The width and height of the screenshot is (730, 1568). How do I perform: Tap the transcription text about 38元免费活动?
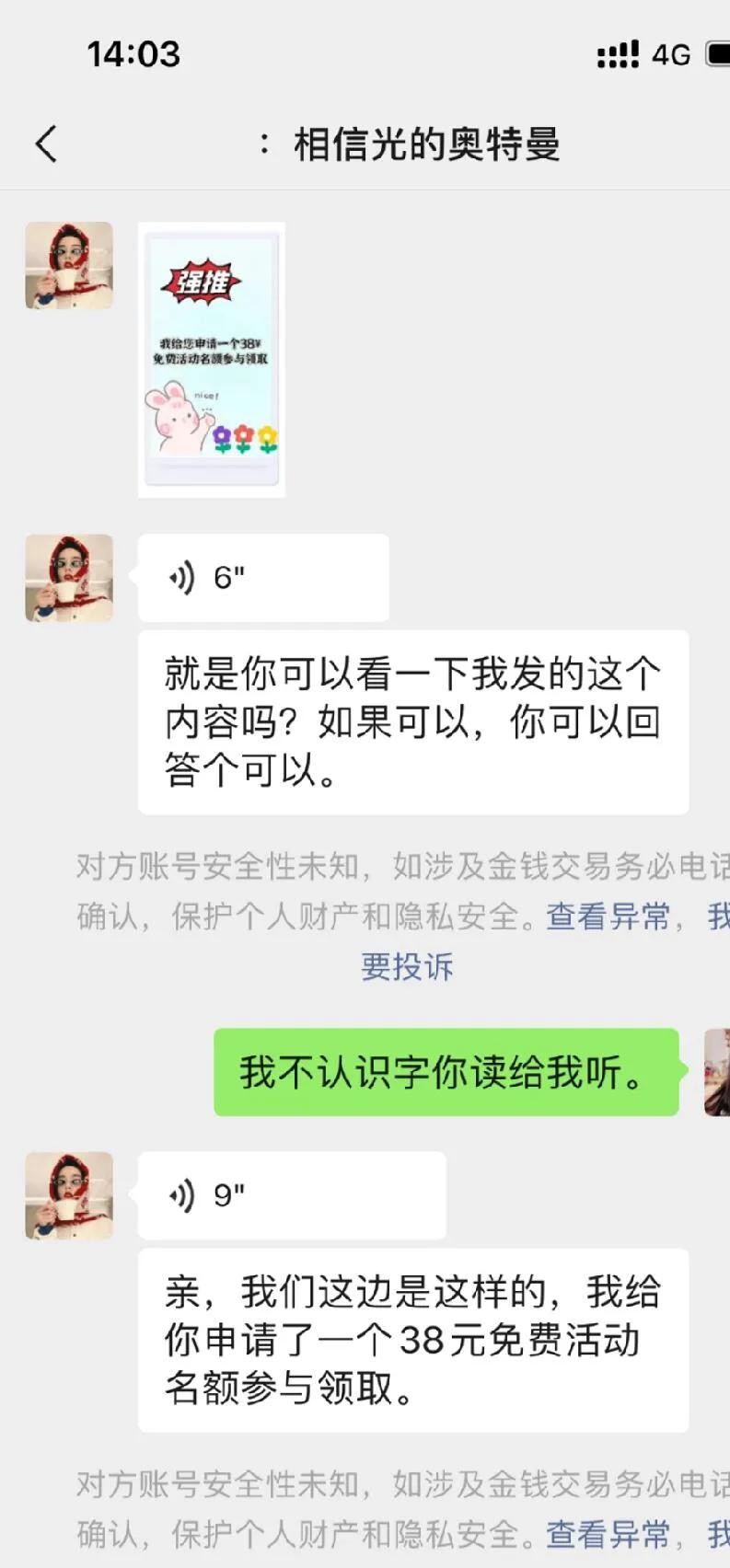(x=413, y=1340)
